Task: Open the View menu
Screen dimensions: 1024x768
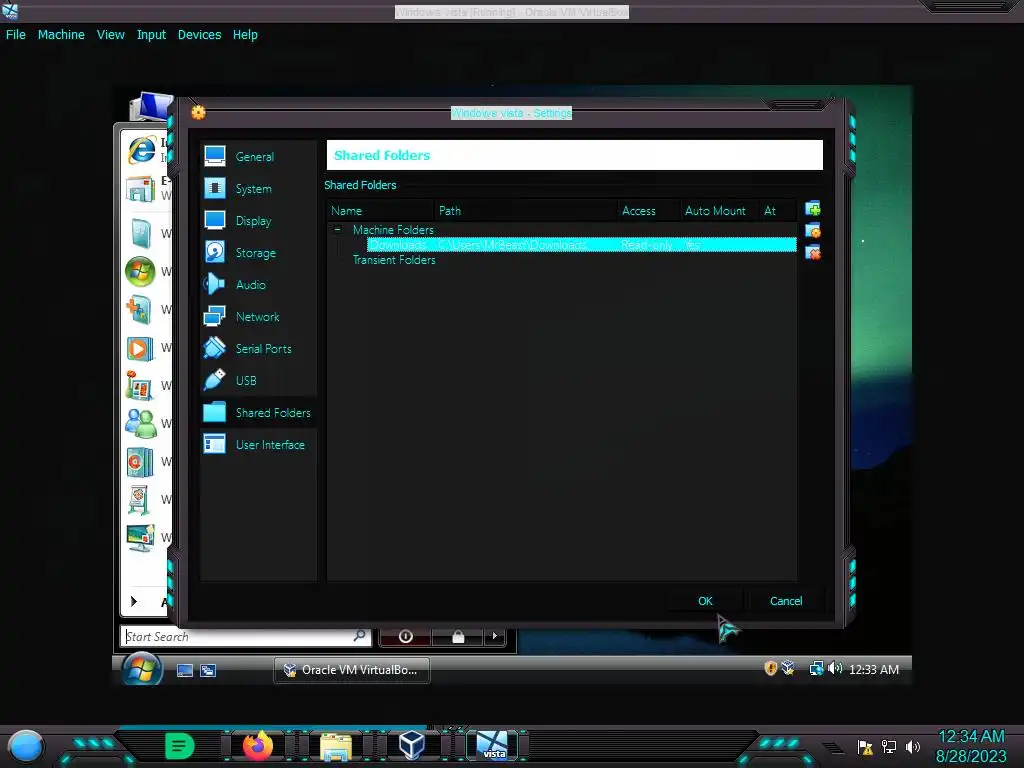Action: [110, 35]
